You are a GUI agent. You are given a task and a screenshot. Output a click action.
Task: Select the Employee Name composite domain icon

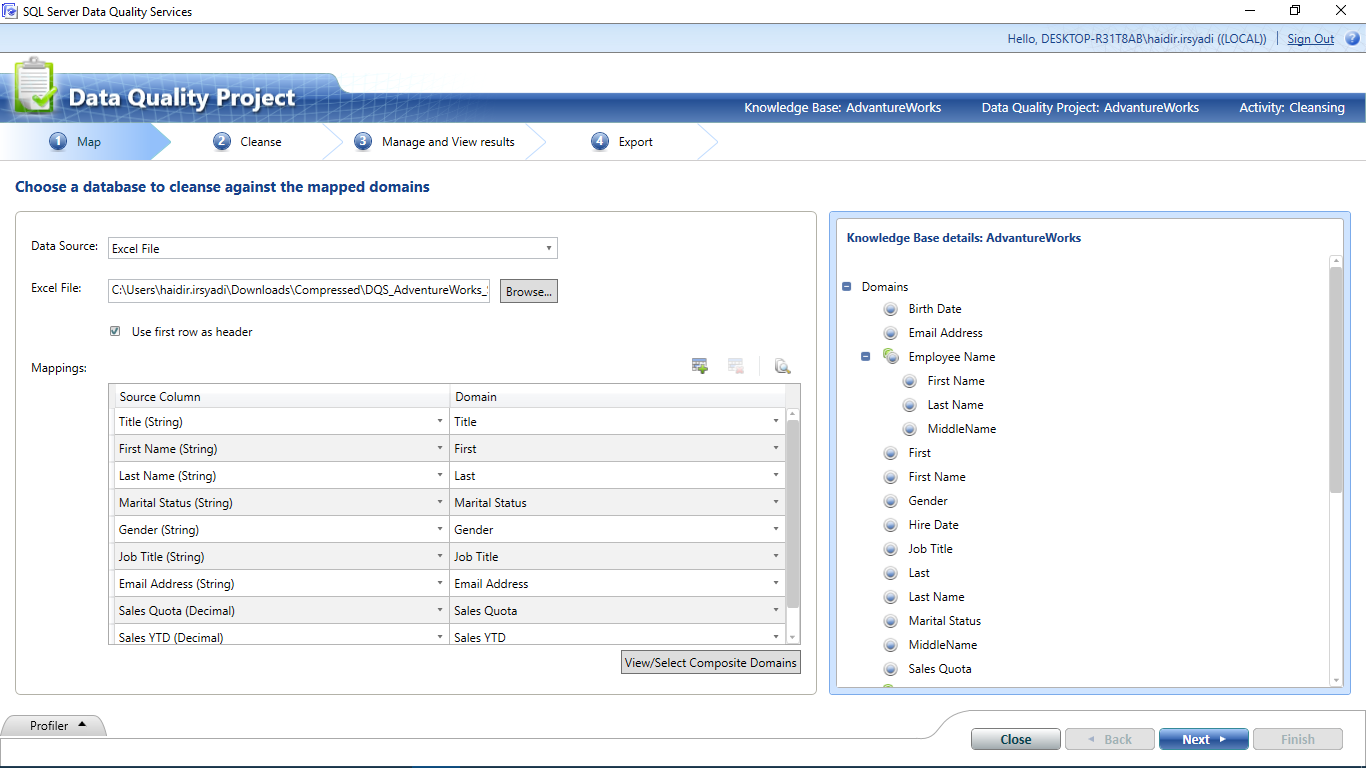(890, 356)
